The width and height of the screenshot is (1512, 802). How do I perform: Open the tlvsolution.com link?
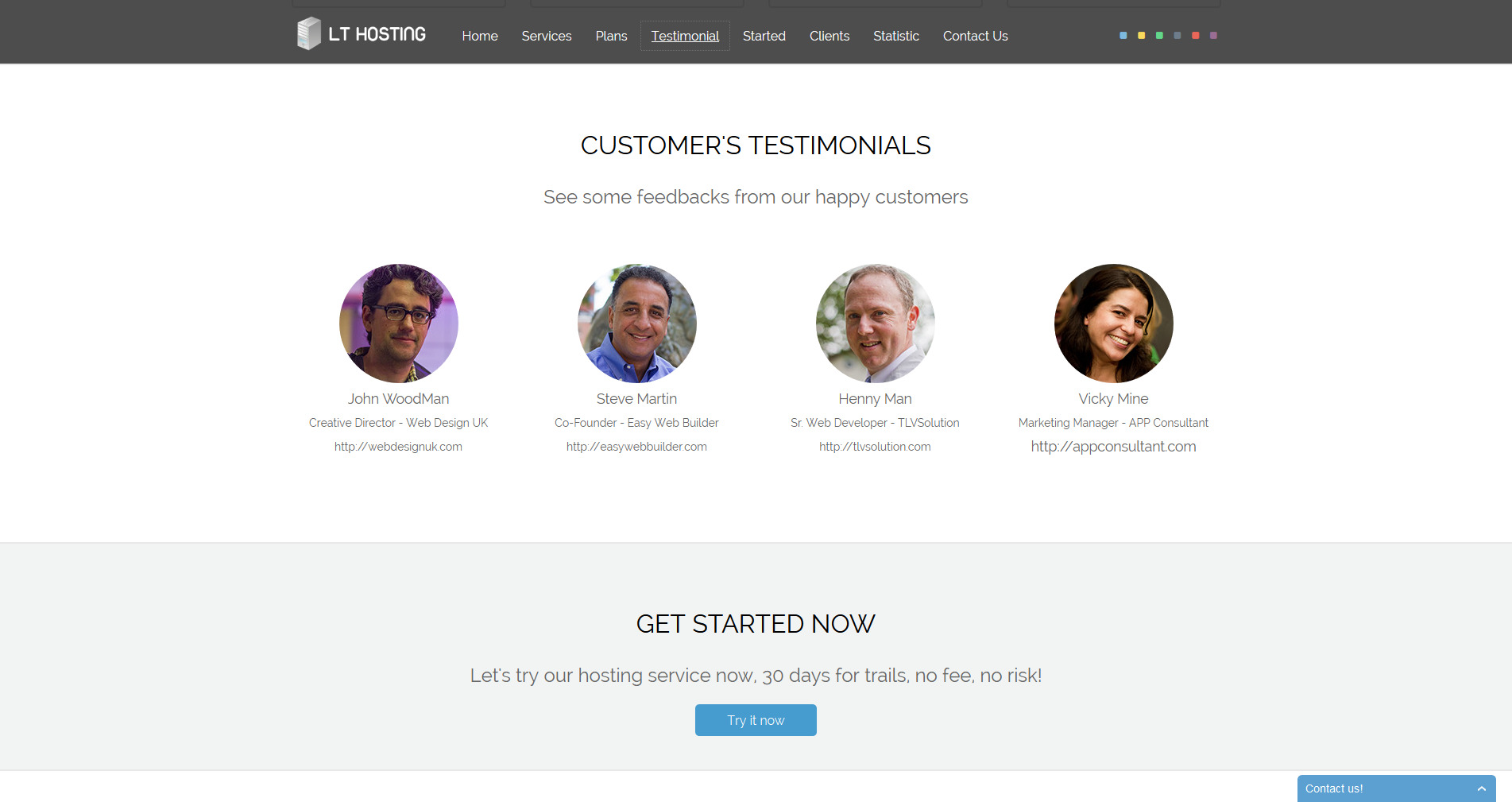pyautogui.click(x=875, y=447)
